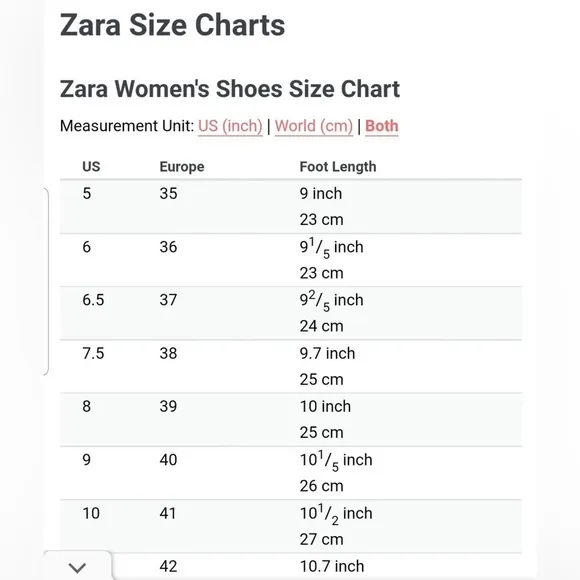Image resolution: width=580 pixels, height=580 pixels.
Task: Select the row with Europe size 36
Action: 291,260
